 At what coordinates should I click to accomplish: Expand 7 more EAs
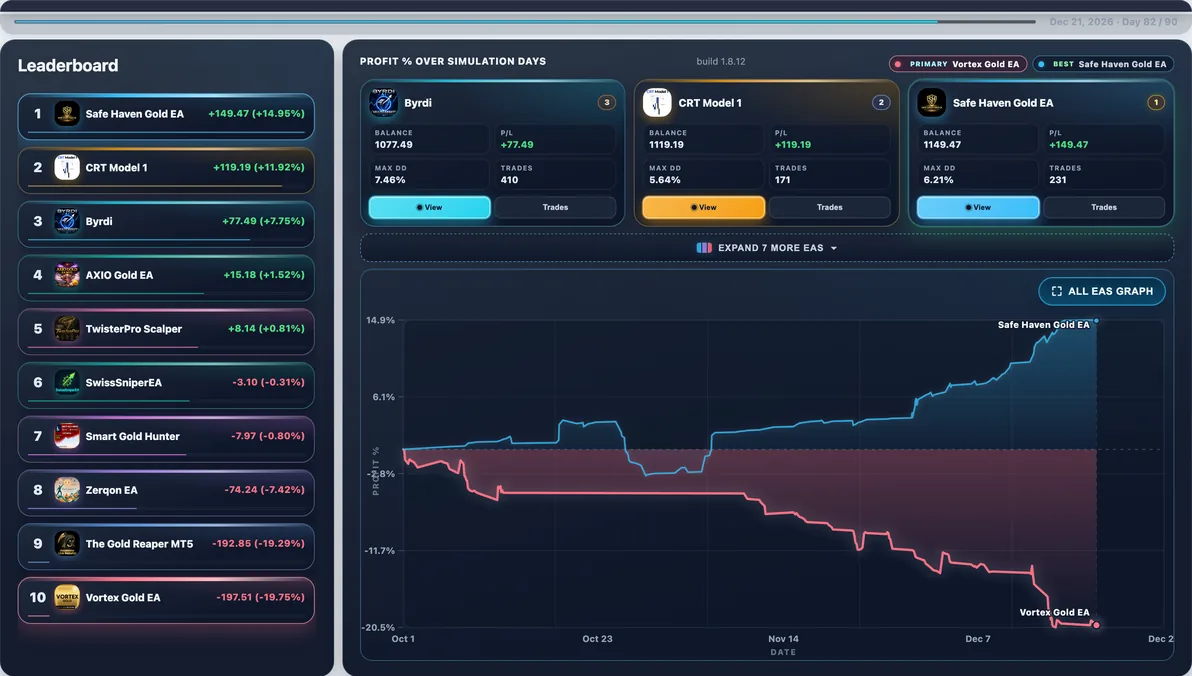click(x=767, y=248)
